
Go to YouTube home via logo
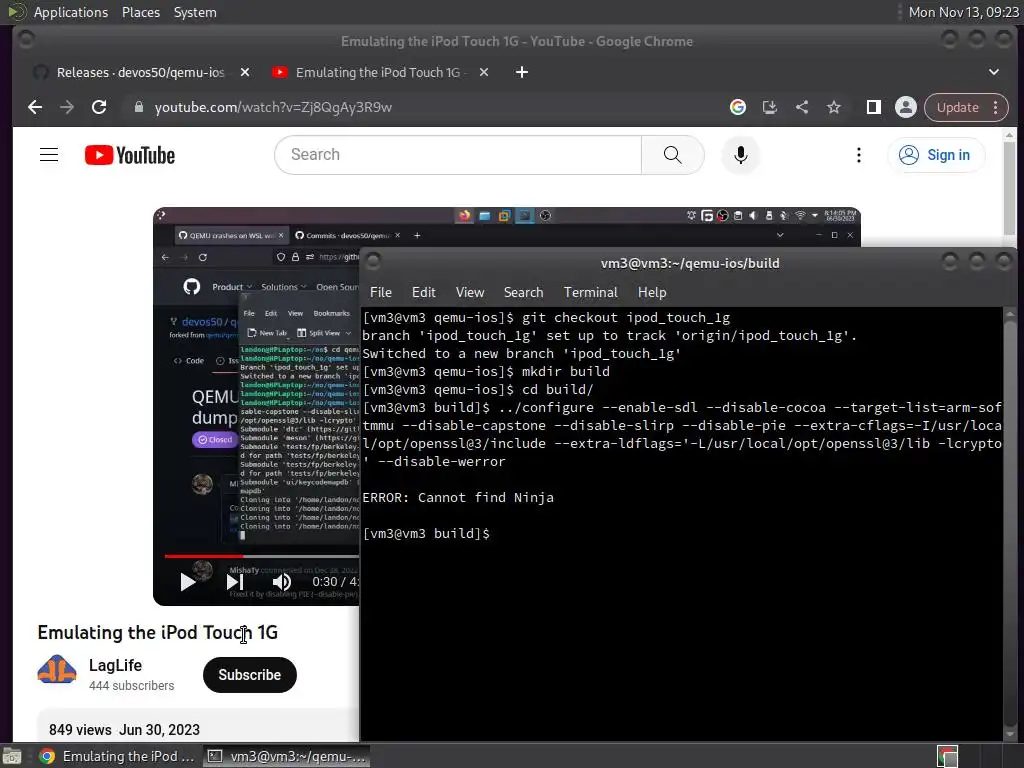pyautogui.click(x=130, y=155)
